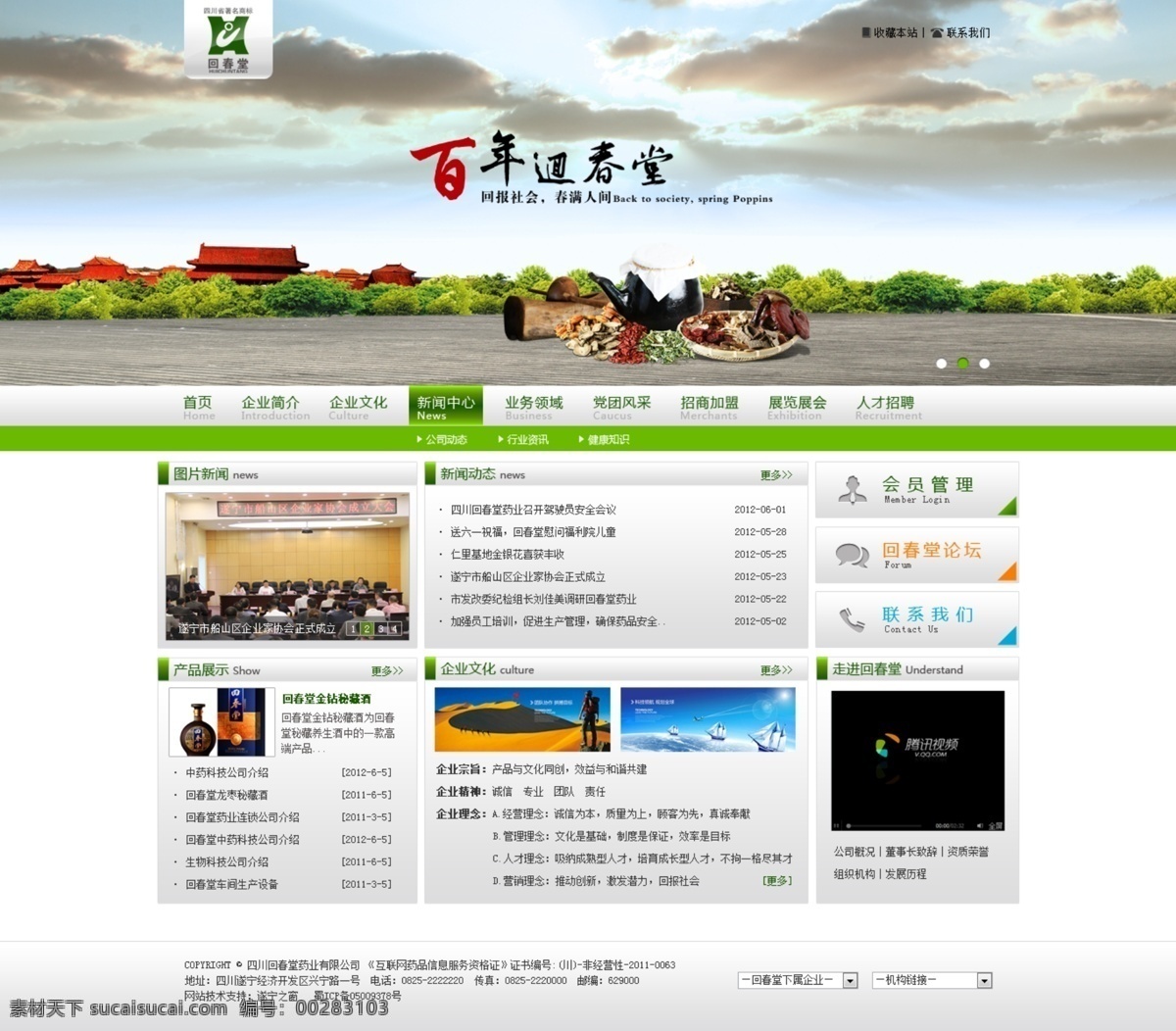Mute the video with speaker icon
This screenshot has height=1031, width=1176.
point(980,826)
